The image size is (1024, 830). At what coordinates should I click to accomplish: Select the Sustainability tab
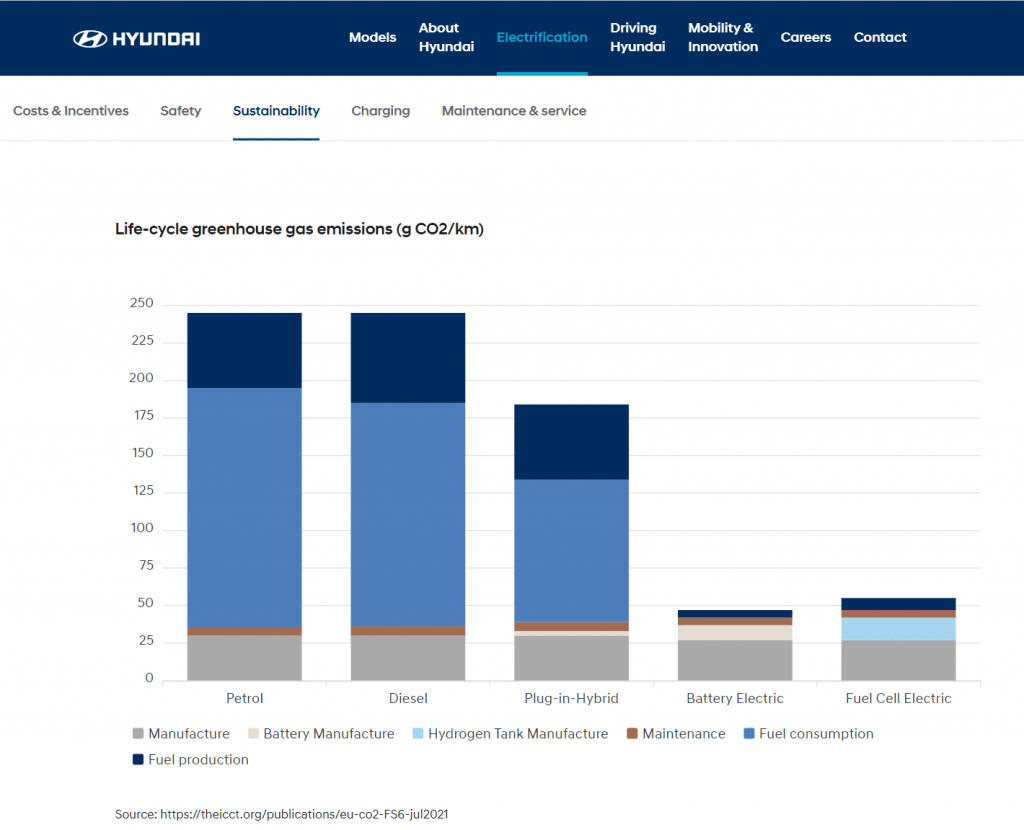[276, 111]
